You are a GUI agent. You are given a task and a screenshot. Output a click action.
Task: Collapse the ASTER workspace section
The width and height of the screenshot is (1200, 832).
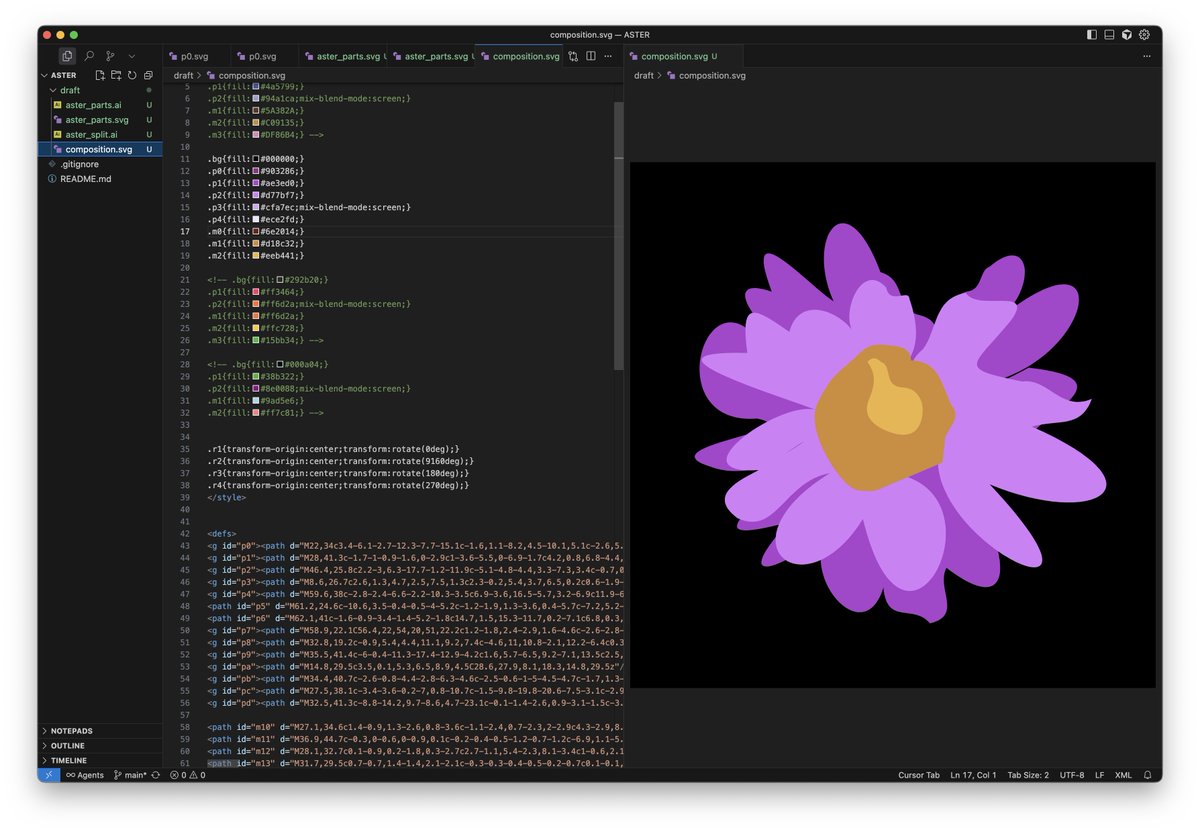click(x=63, y=75)
